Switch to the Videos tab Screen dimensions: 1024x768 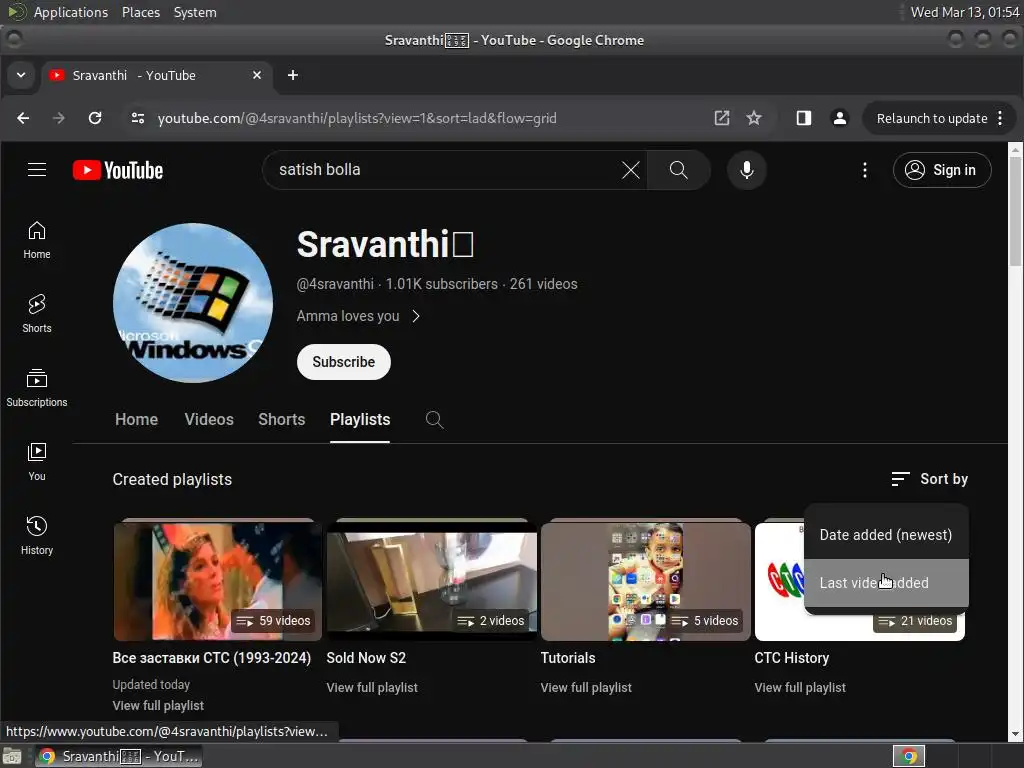point(209,419)
